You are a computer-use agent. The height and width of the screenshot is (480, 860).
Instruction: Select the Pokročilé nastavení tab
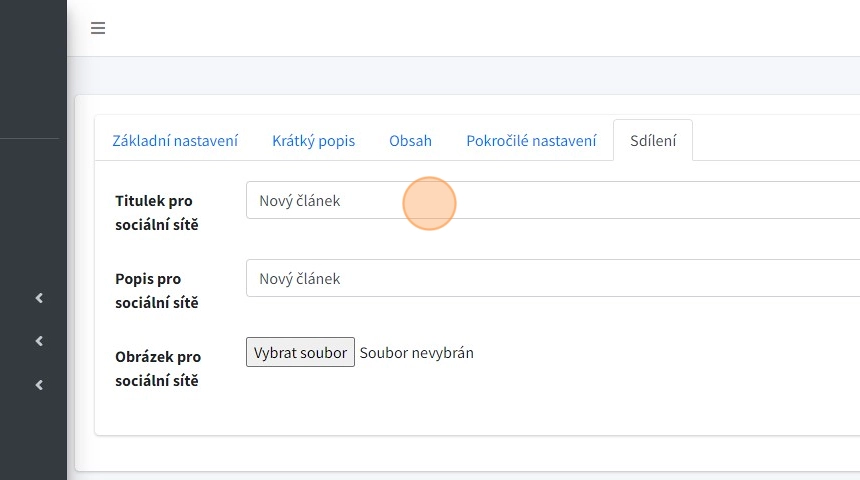click(x=531, y=141)
